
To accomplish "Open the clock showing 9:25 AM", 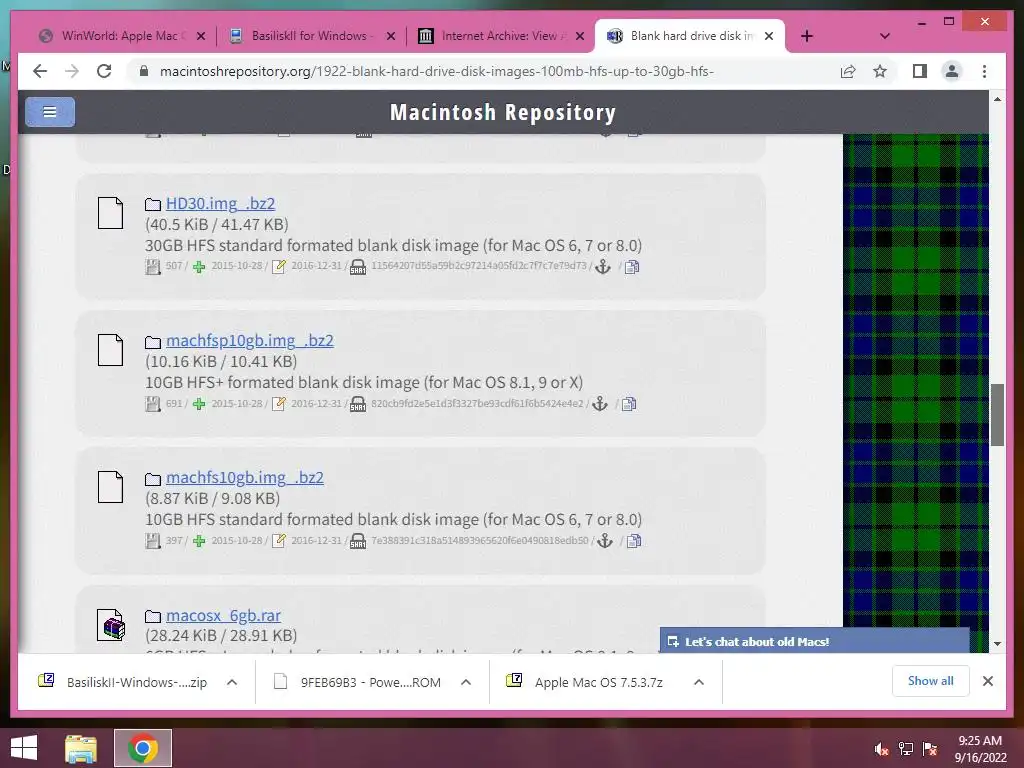I will point(981,748).
